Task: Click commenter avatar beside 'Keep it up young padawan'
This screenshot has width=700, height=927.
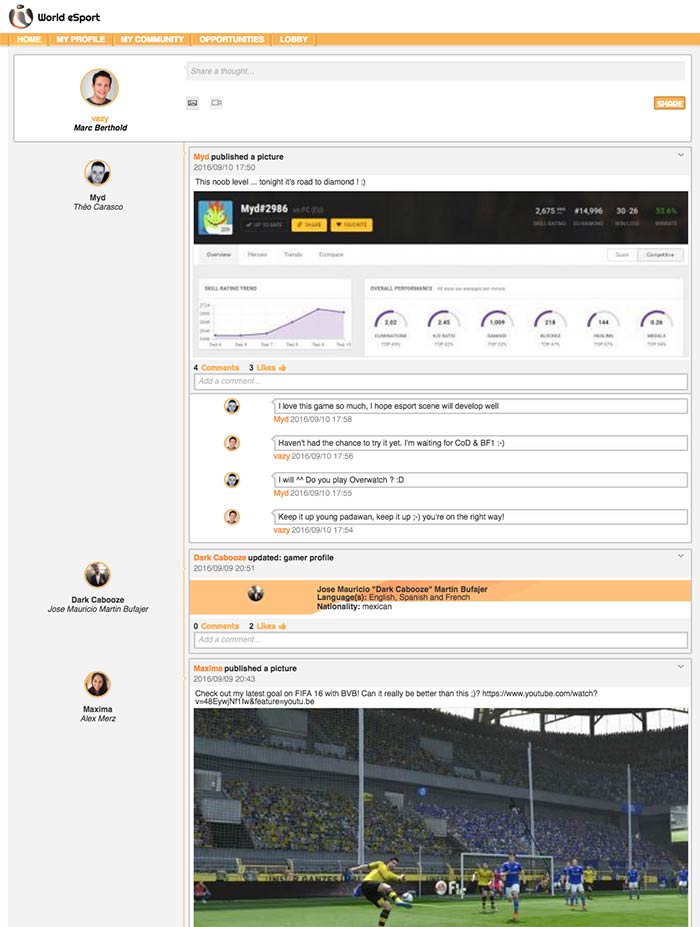Action: point(232,517)
